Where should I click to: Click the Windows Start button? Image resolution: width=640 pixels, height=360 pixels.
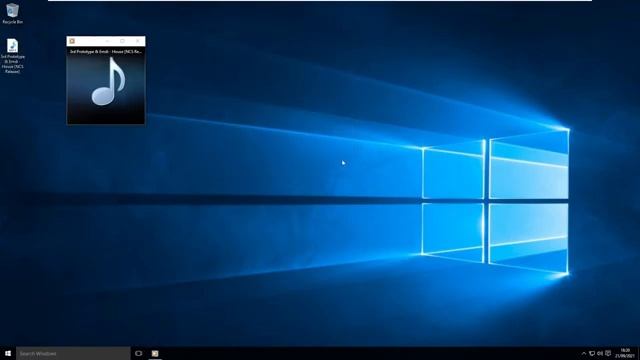click(8, 353)
